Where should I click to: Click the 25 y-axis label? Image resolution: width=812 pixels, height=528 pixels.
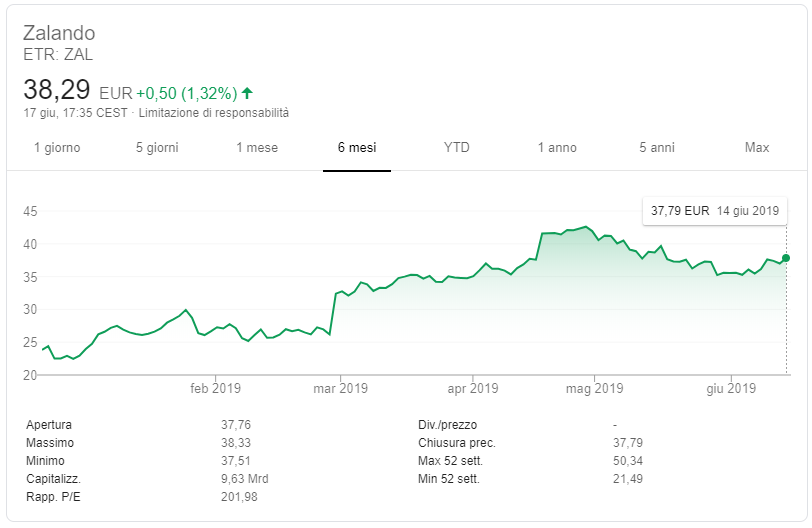point(30,342)
